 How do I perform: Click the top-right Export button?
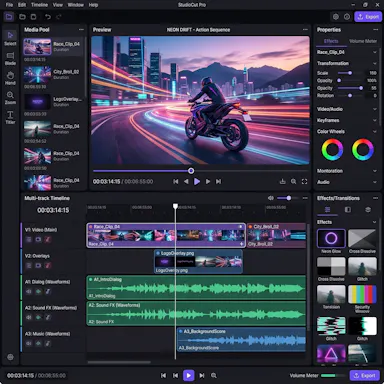368,17
